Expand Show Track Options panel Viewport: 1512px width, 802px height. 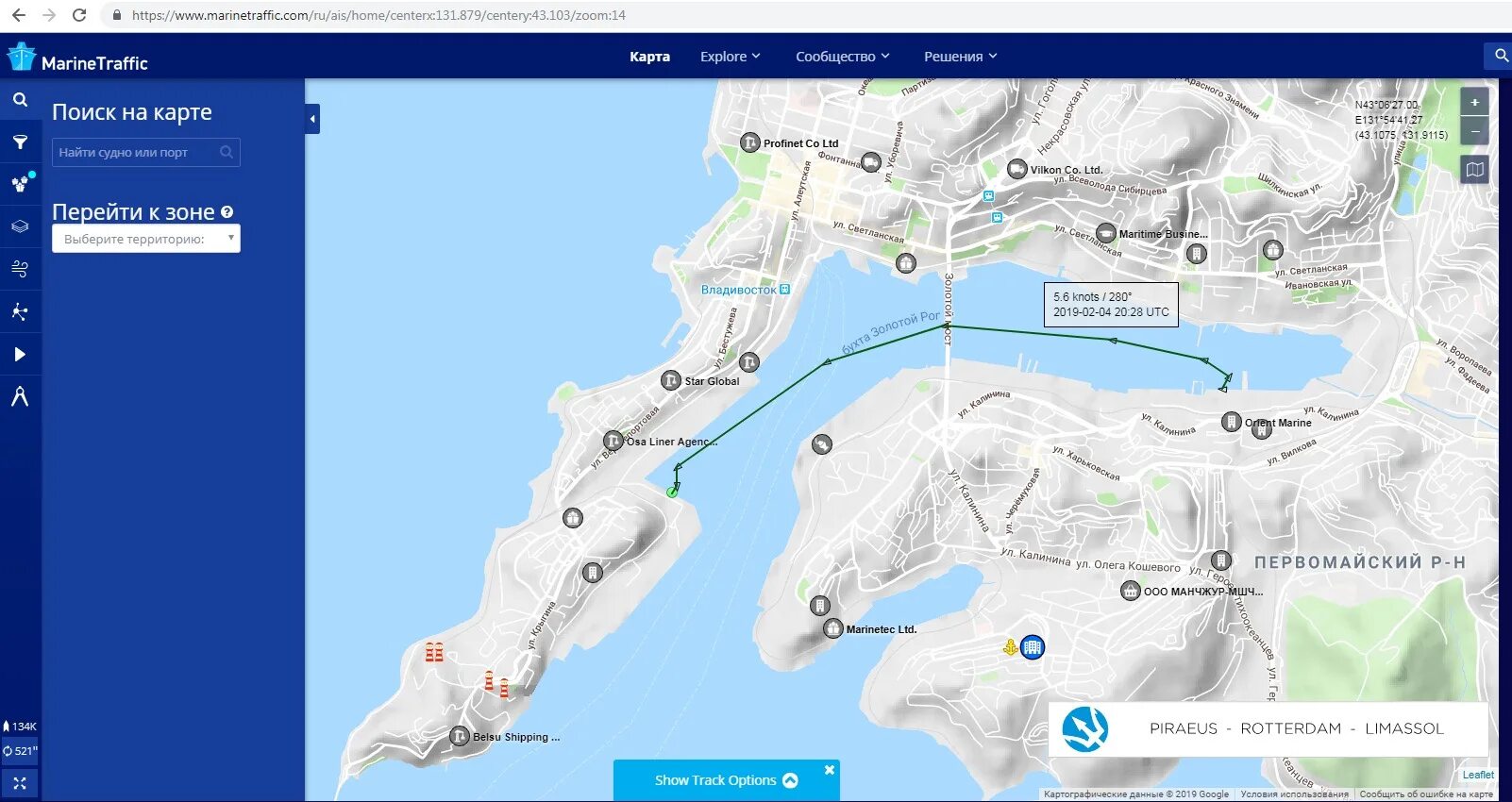click(726, 780)
